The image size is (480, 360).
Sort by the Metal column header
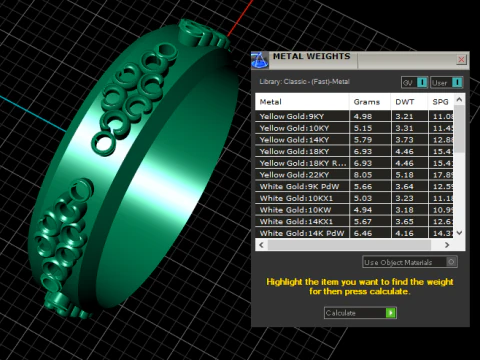(x=302, y=102)
